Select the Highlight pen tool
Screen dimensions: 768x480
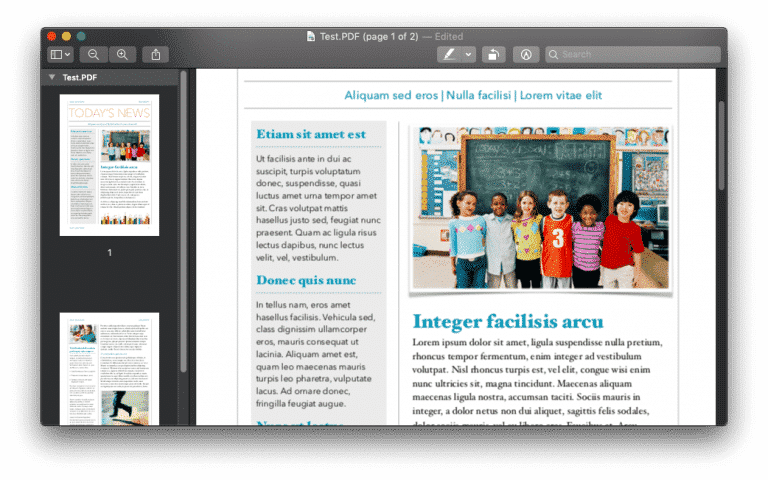tap(449, 54)
